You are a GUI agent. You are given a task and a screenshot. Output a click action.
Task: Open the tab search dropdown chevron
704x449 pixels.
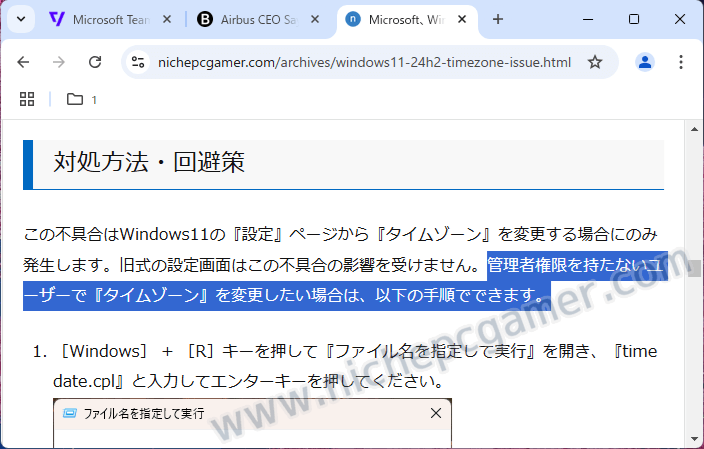(21, 19)
